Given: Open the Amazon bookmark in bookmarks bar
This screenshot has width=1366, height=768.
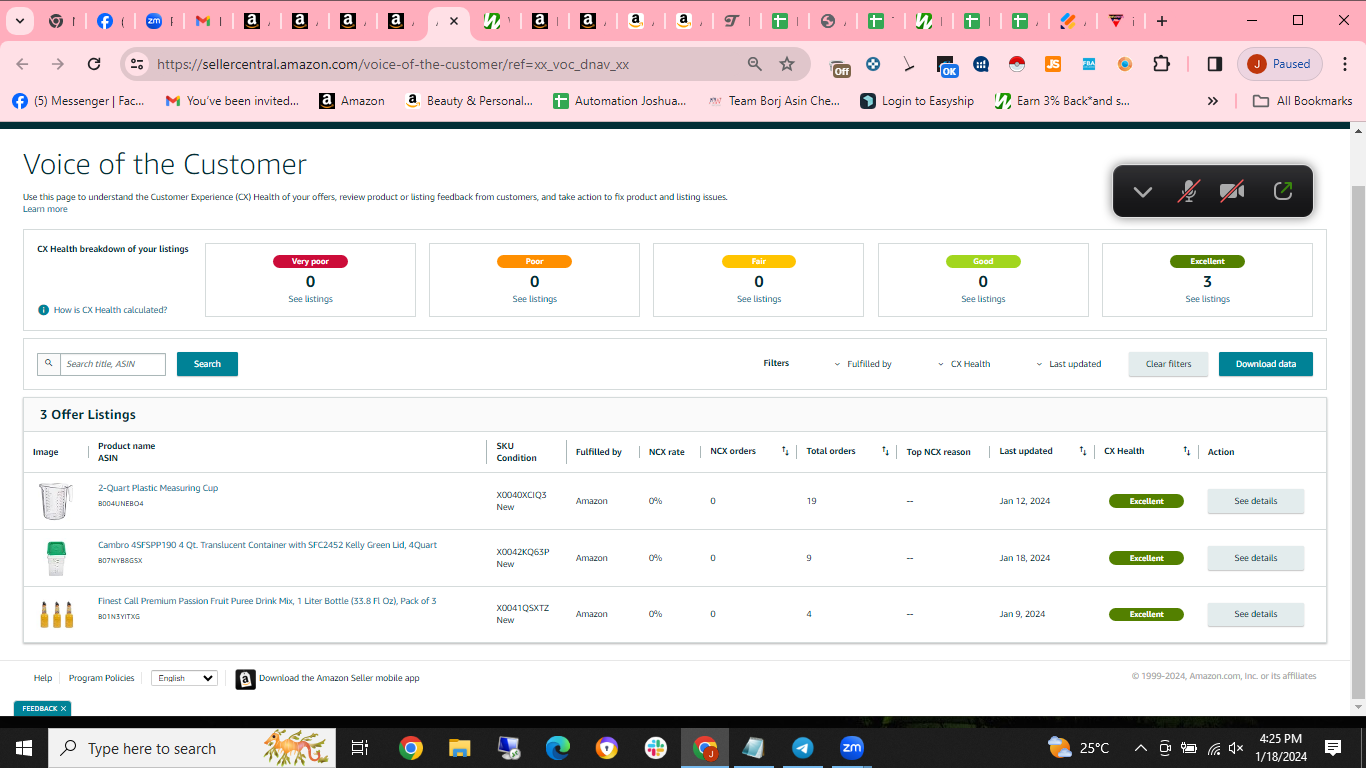Looking at the screenshot, I should (x=352, y=101).
